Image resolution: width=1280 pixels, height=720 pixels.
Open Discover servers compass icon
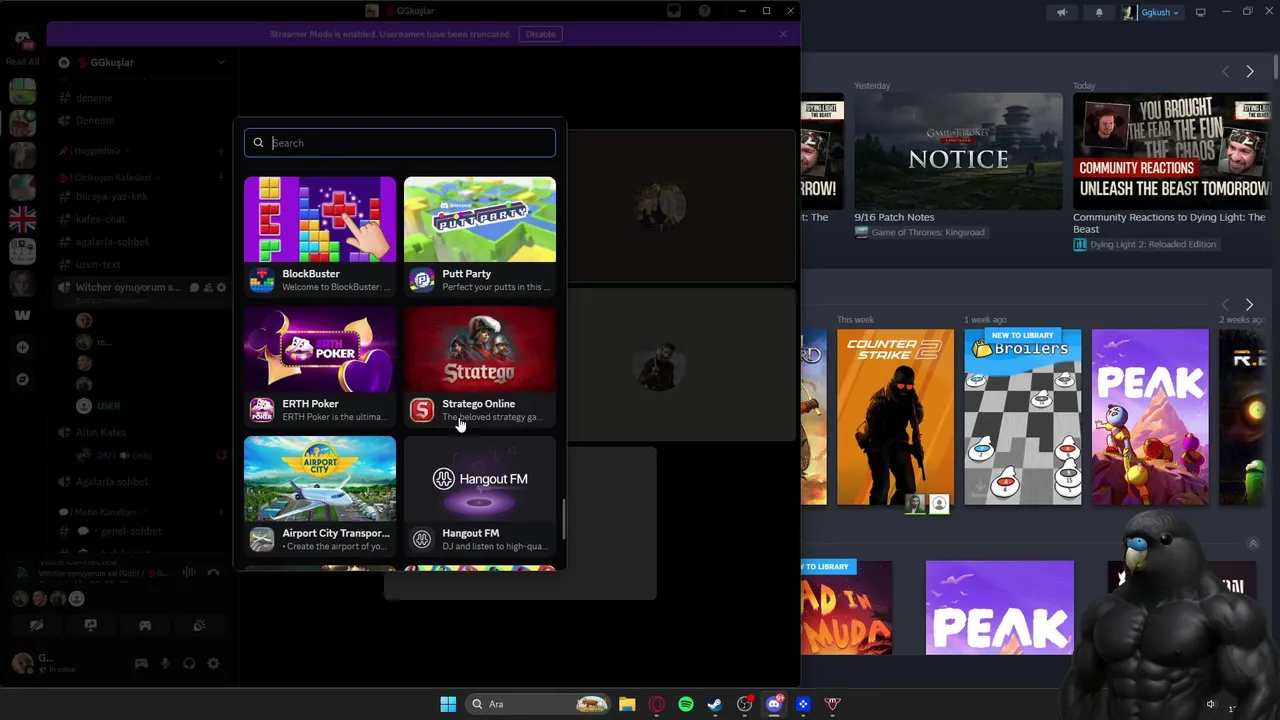[x=22, y=379]
